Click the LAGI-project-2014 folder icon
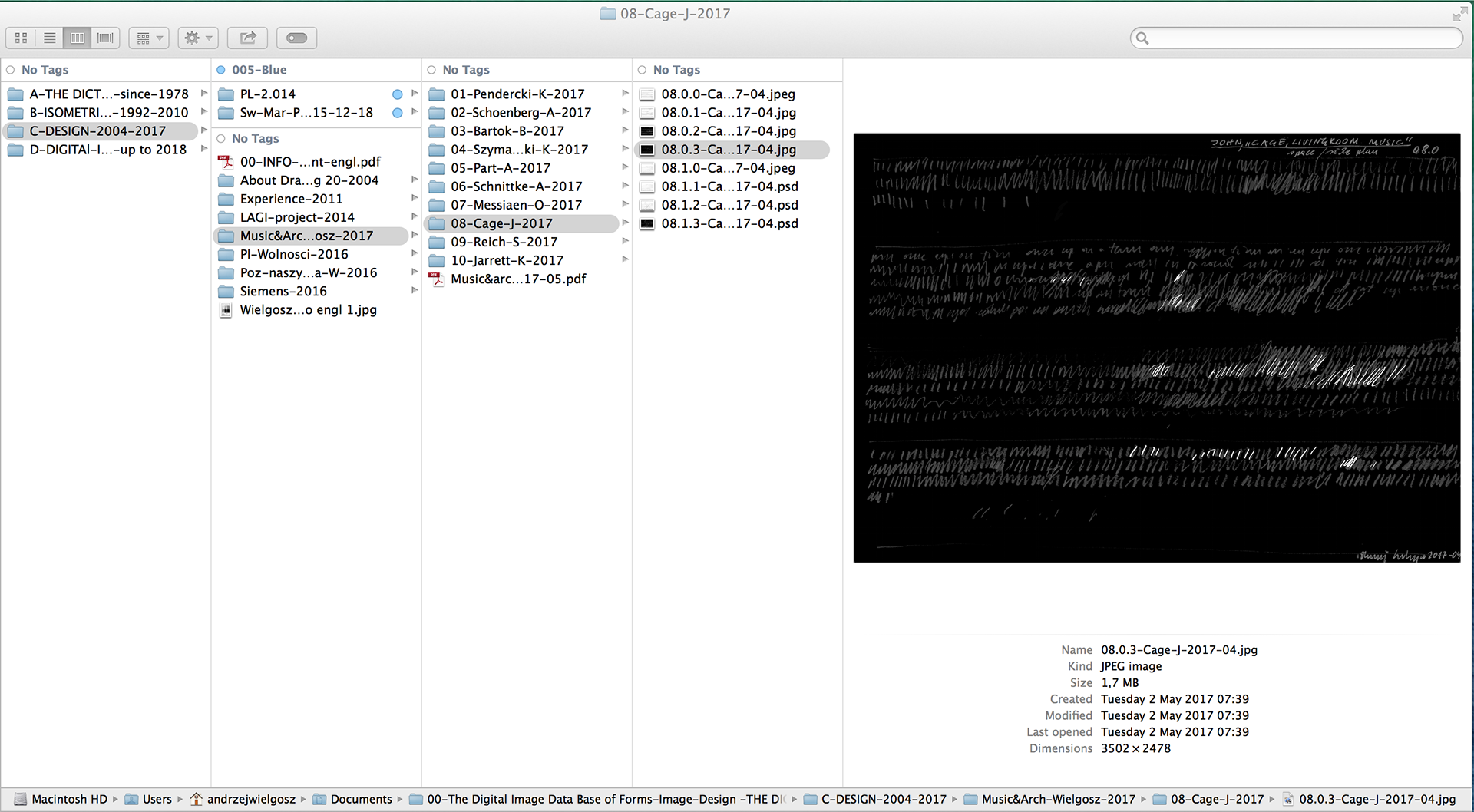 pyautogui.click(x=226, y=217)
